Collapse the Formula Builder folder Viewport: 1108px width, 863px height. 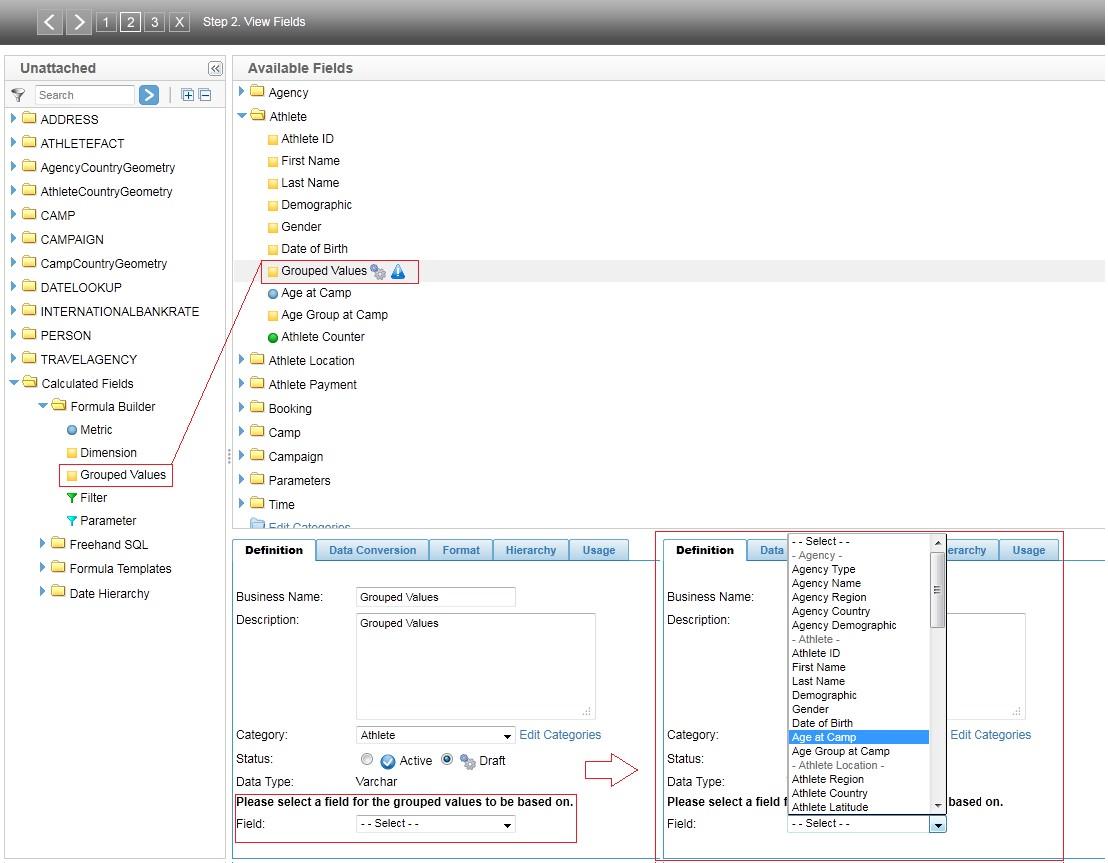(42, 406)
